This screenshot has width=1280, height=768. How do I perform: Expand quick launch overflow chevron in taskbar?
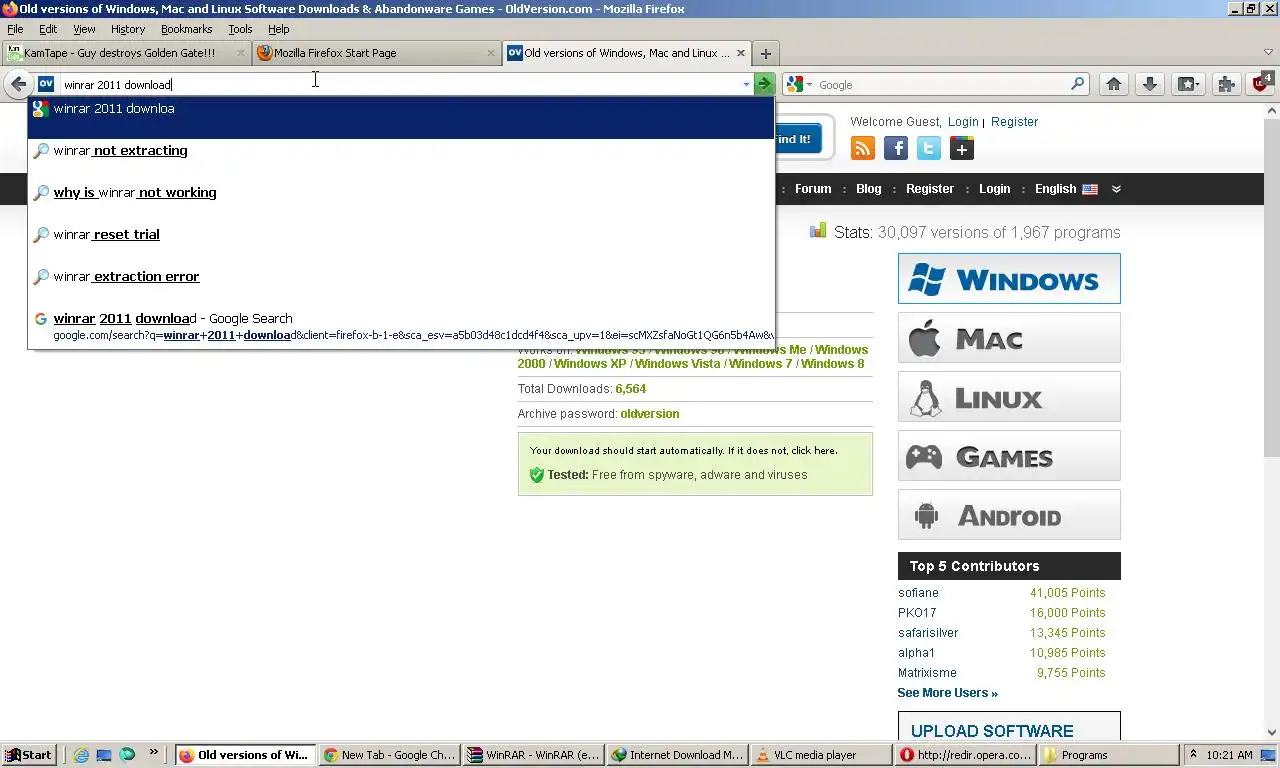click(153, 753)
